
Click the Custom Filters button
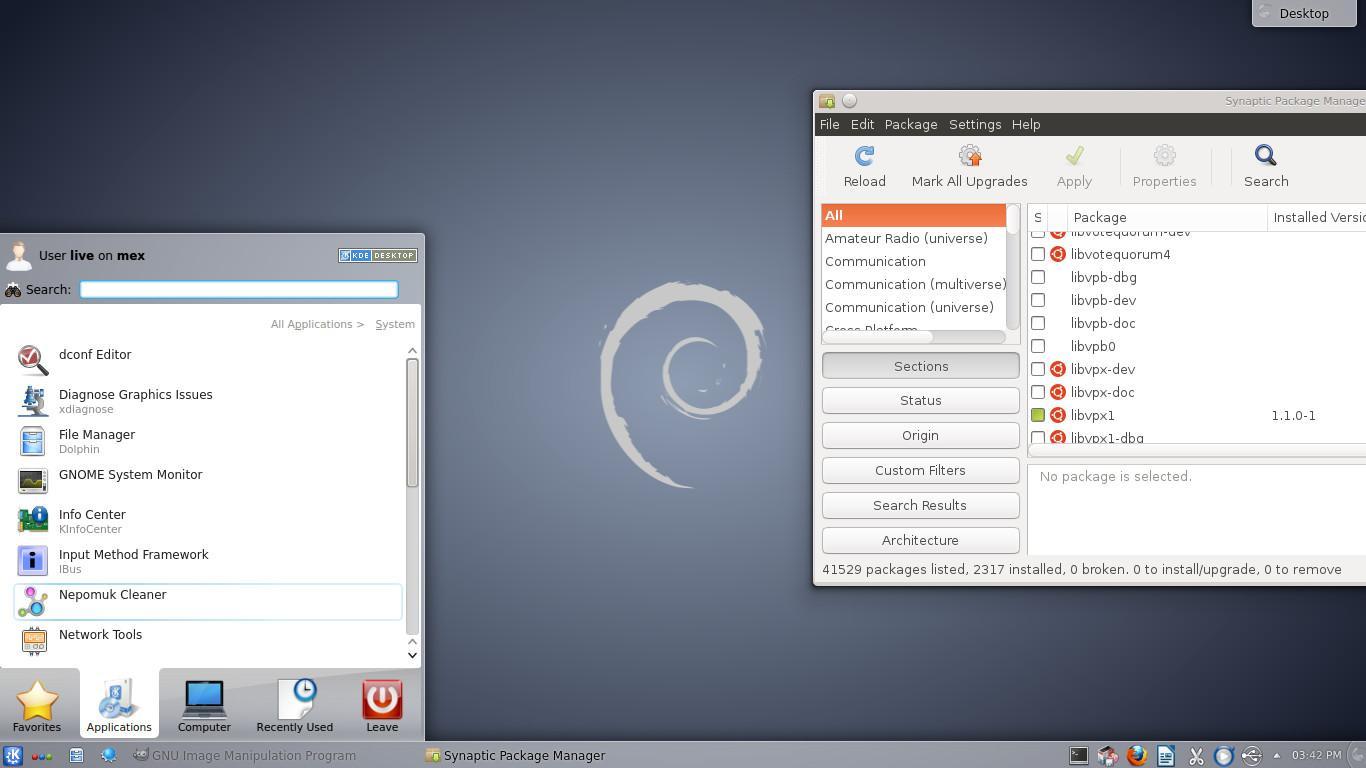[920, 470]
